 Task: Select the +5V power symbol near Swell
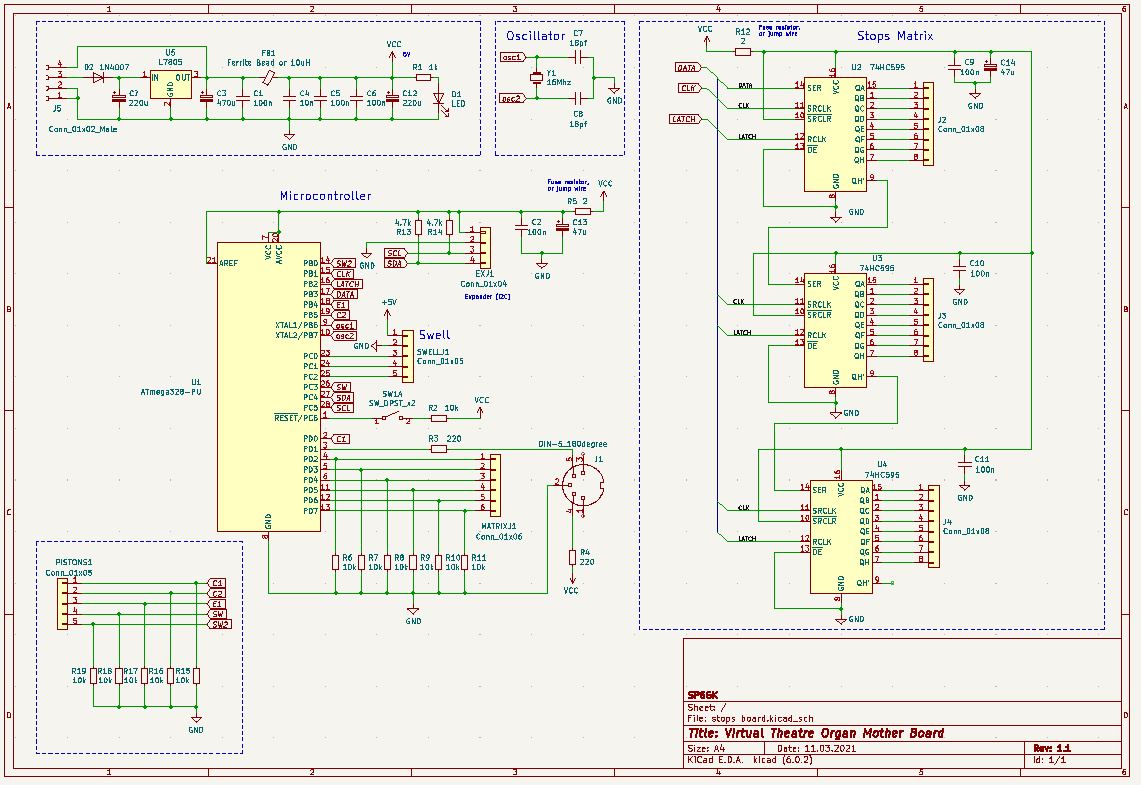click(388, 308)
